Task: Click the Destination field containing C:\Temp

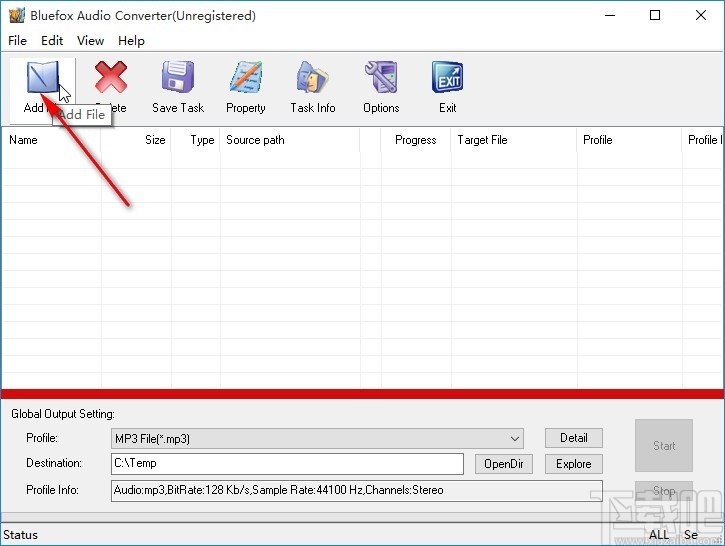Action: click(287, 464)
